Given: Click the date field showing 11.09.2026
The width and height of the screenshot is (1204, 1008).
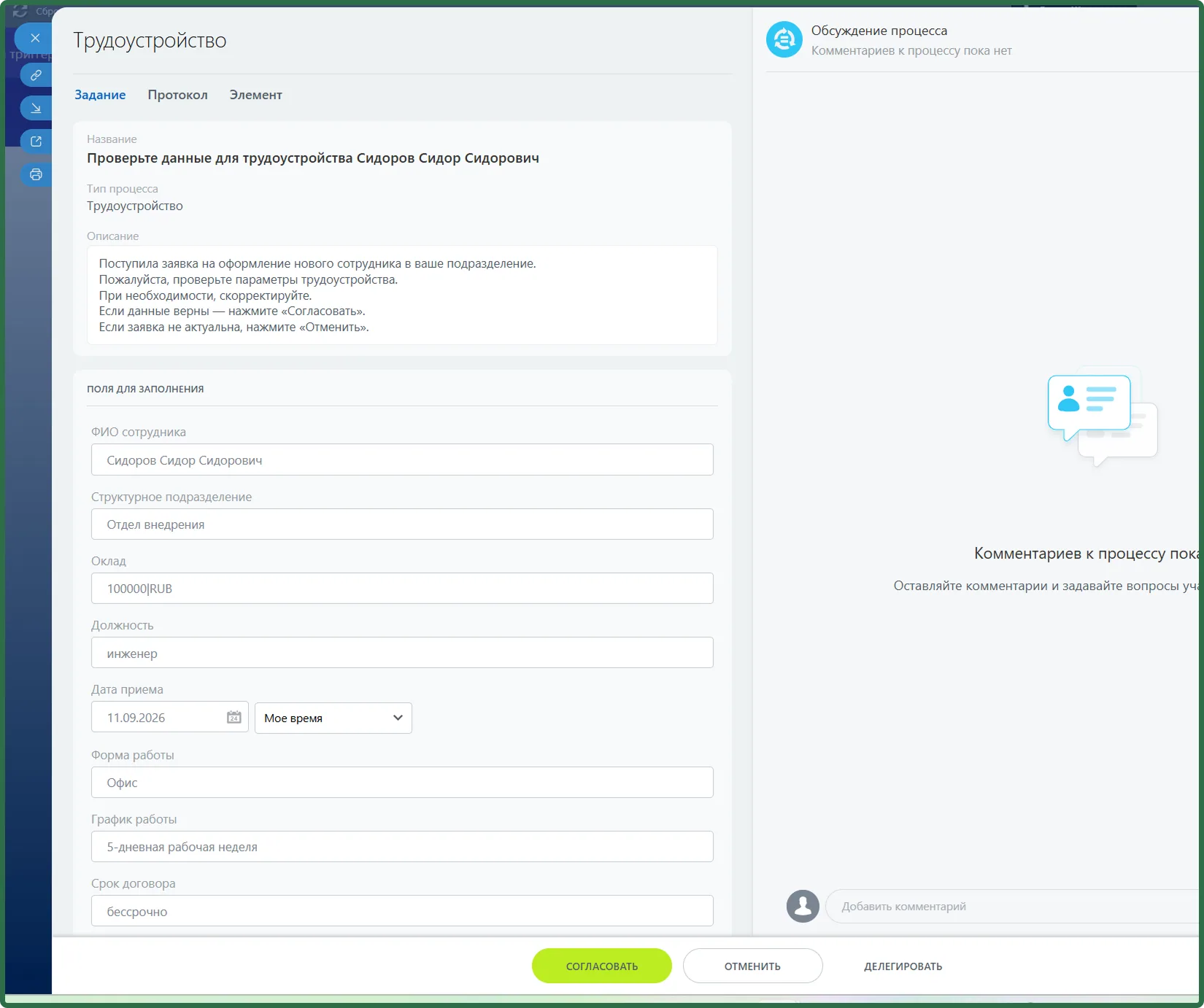Looking at the screenshot, I should (170, 718).
